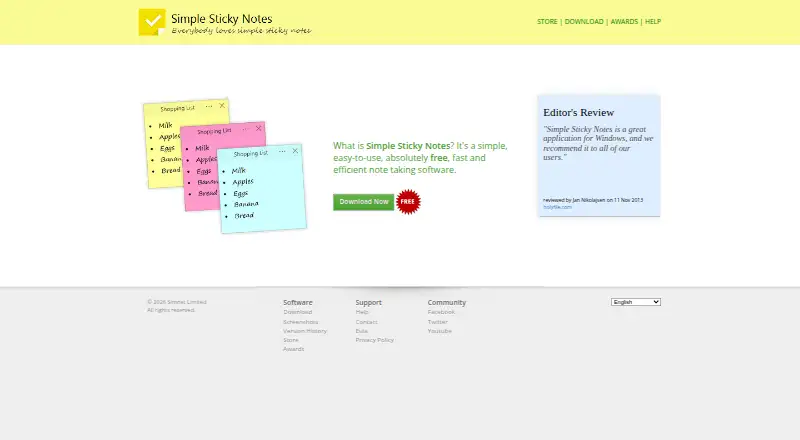Click the X on the pink sticky note
Image resolution: width=800 pixels, height=440 pixels.
coord(258,128)
